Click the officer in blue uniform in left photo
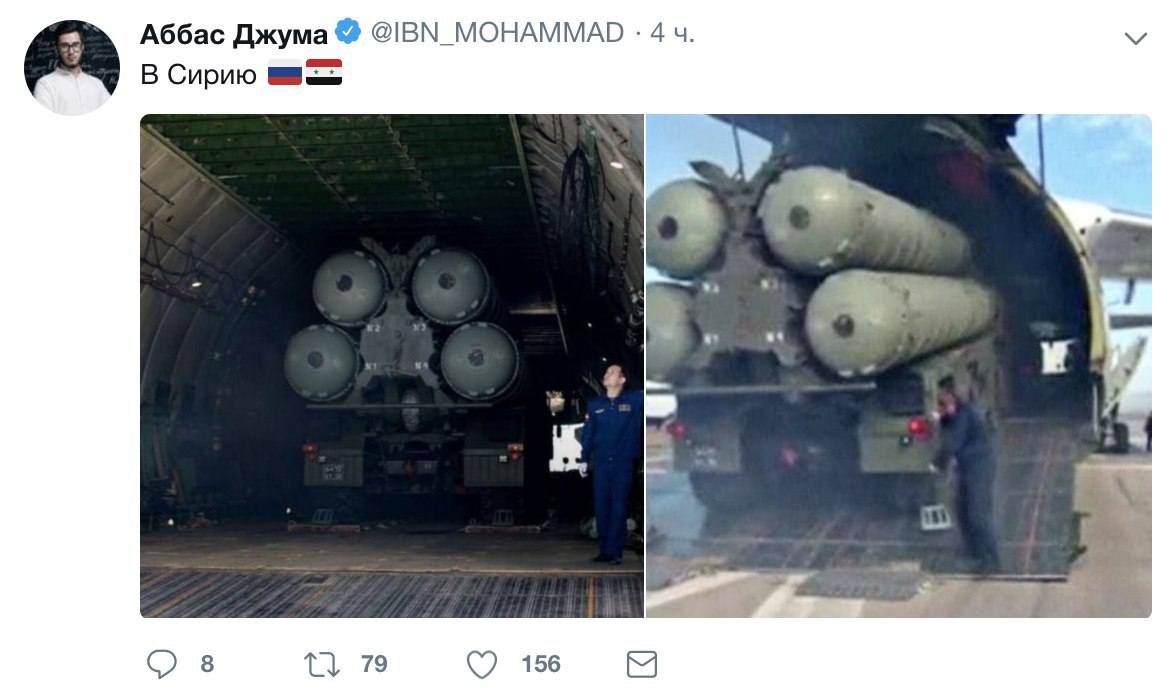This screenshot has width=1174, height=698. tap(611, 464)
